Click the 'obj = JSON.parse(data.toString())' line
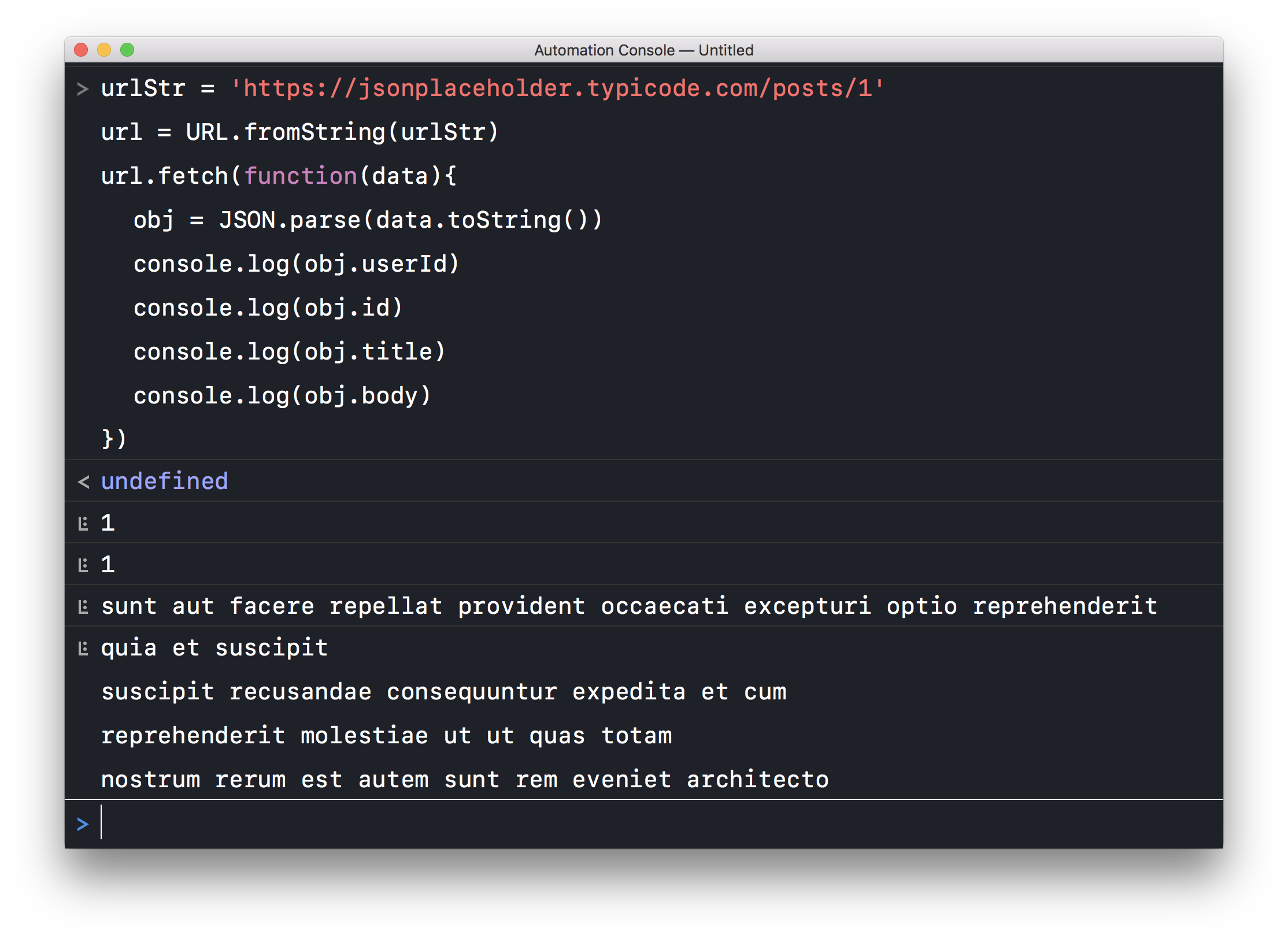The height and width of the screenshot is (941, 1288). pos(368,220)
